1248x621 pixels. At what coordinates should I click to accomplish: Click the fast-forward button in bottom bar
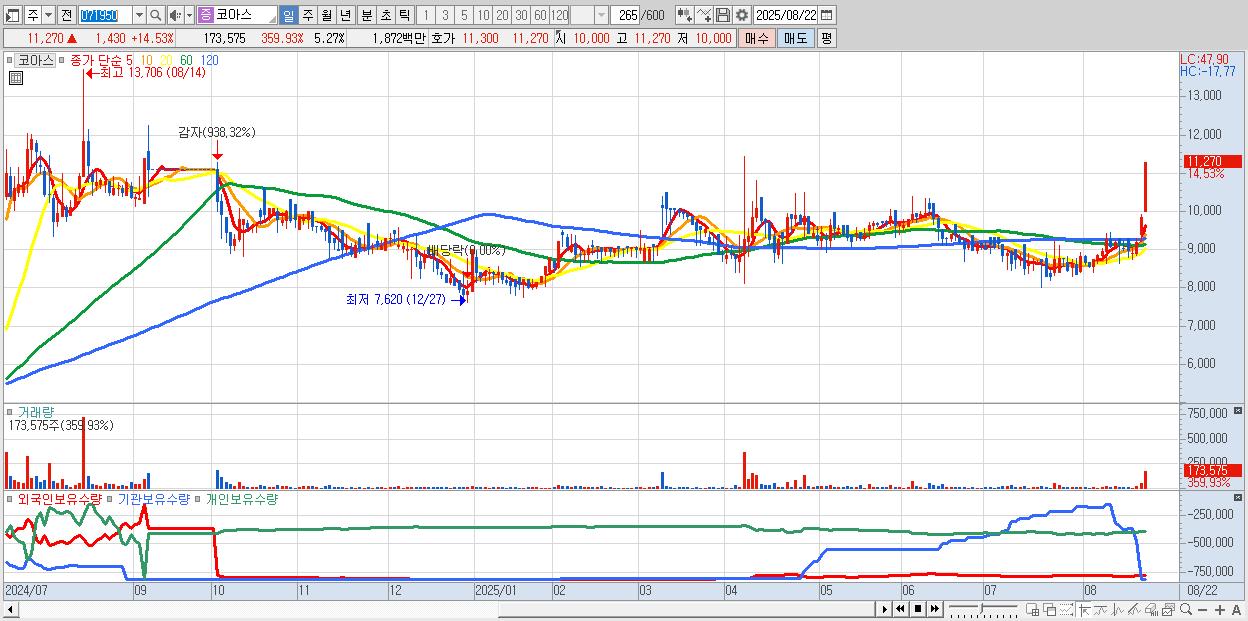[934, 609]
